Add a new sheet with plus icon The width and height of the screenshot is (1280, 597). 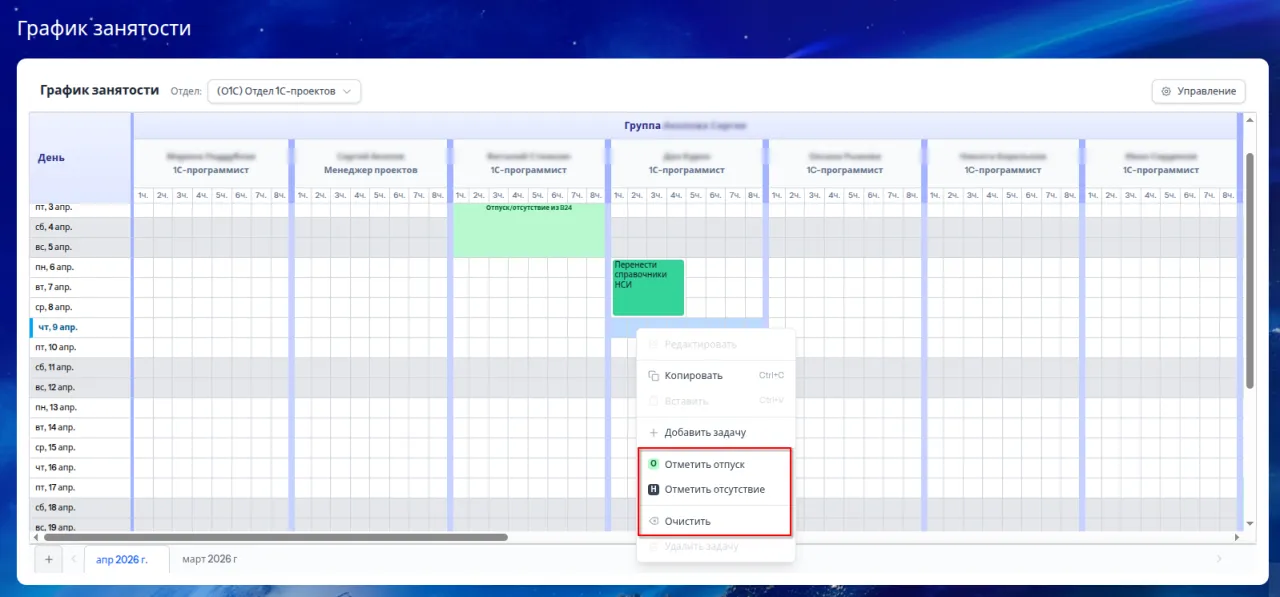coord(47,559)
